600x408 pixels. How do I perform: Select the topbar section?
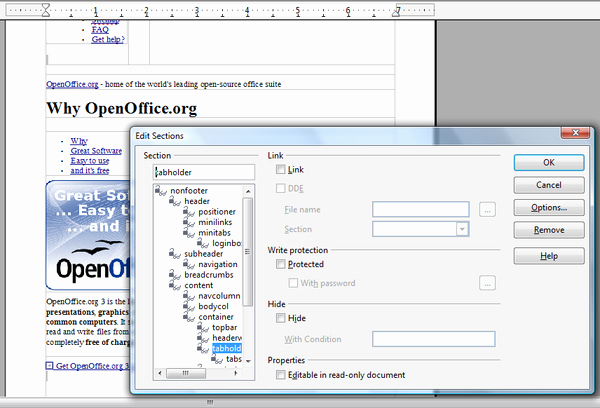coord(225,327)
